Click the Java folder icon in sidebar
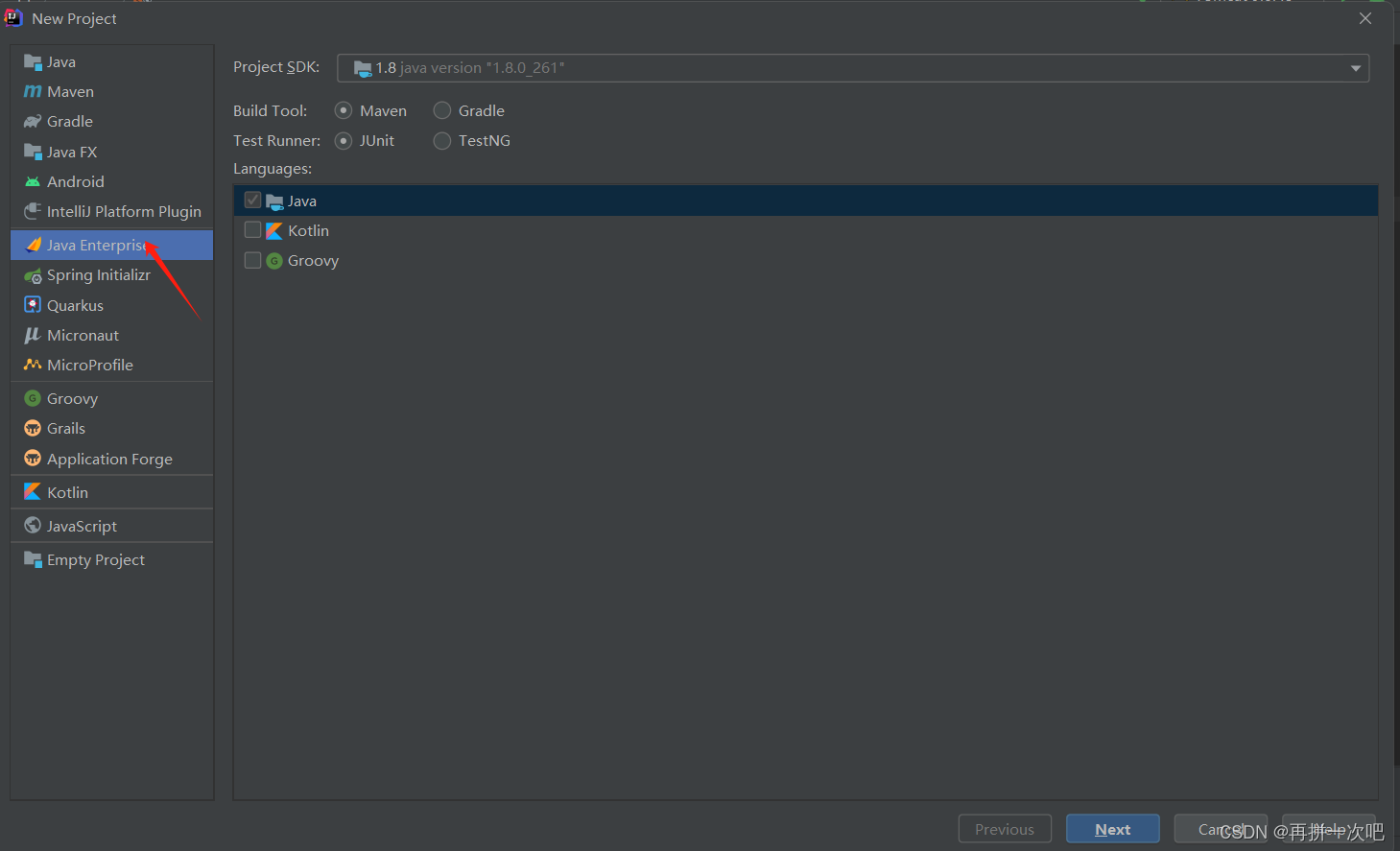The width and height of the screenshot is (1400, 851). [x=33, y=62]
